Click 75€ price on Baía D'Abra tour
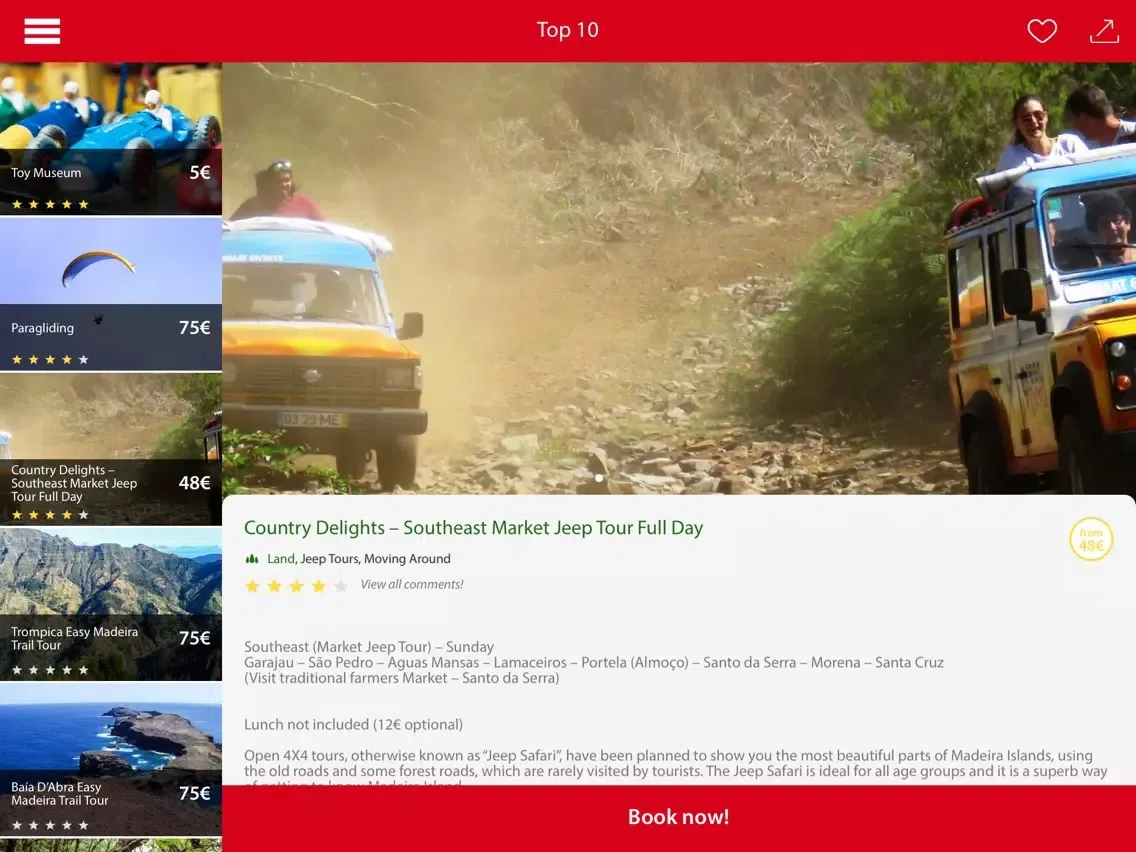Screen dimensions: 1136x852 [x=195, y=793]
